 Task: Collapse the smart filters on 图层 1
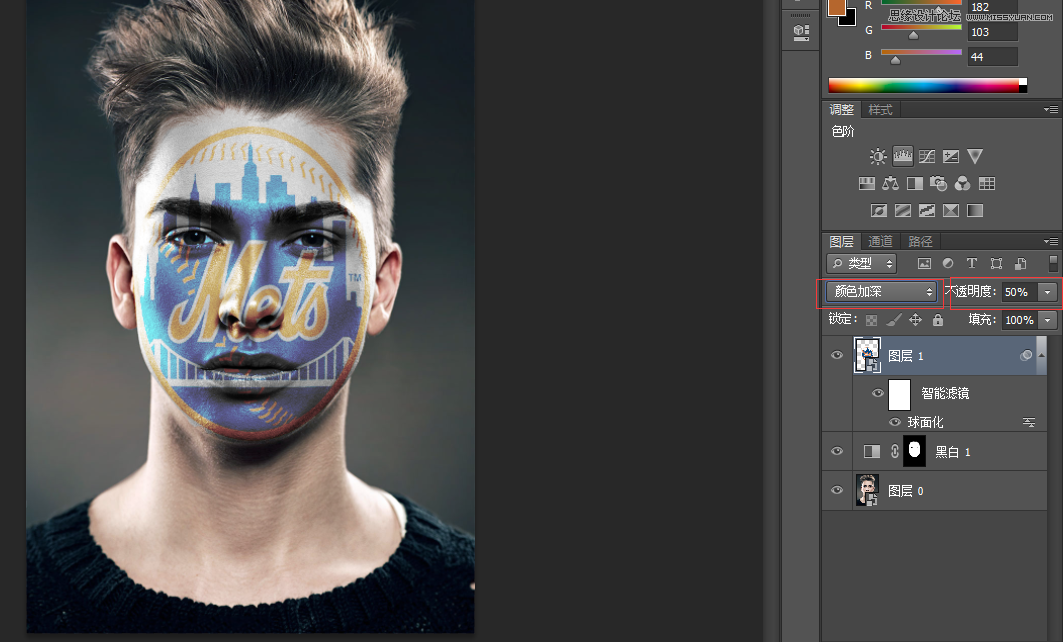1041,355
